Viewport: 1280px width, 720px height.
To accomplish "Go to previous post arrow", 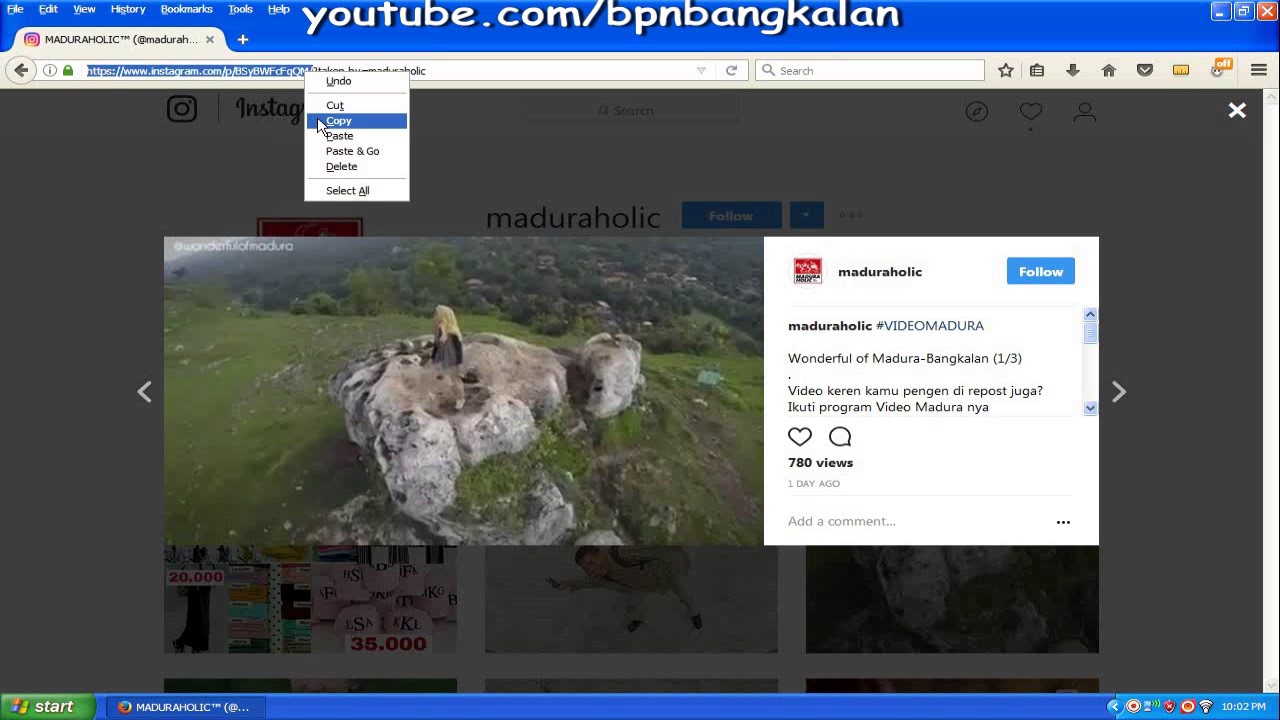I will 144,392.
